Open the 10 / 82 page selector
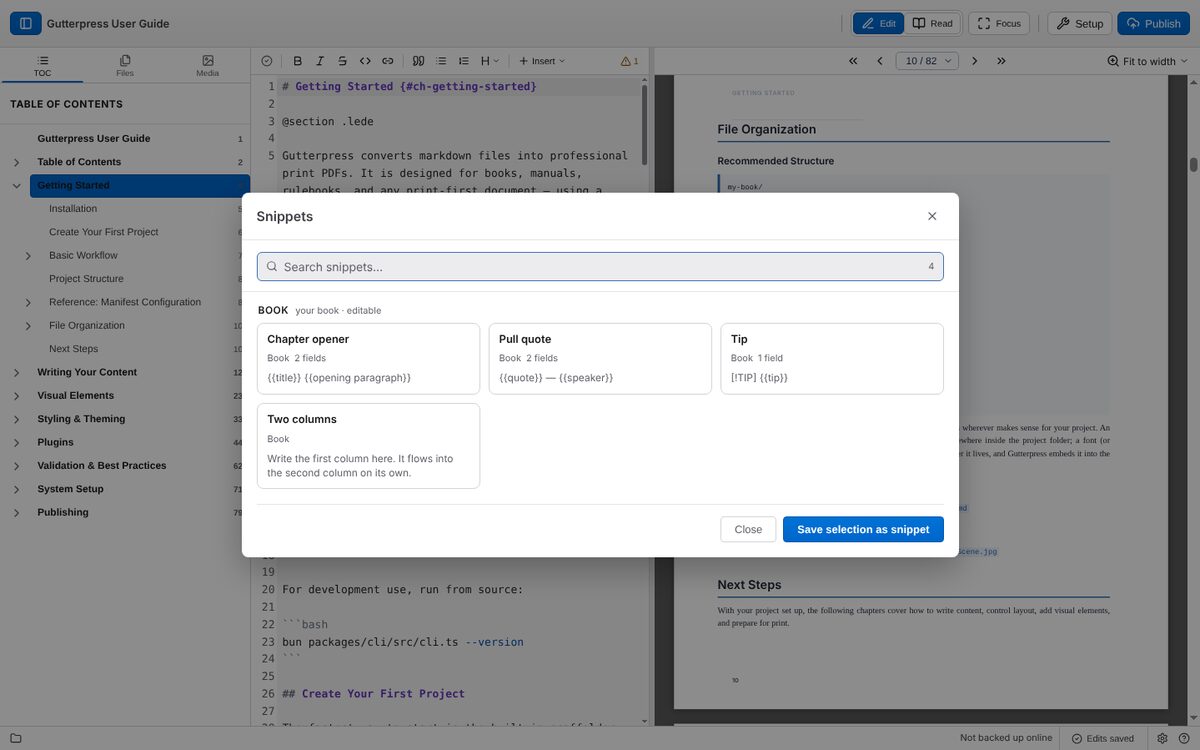This screenshot has height=750, width=1200. 927,61
